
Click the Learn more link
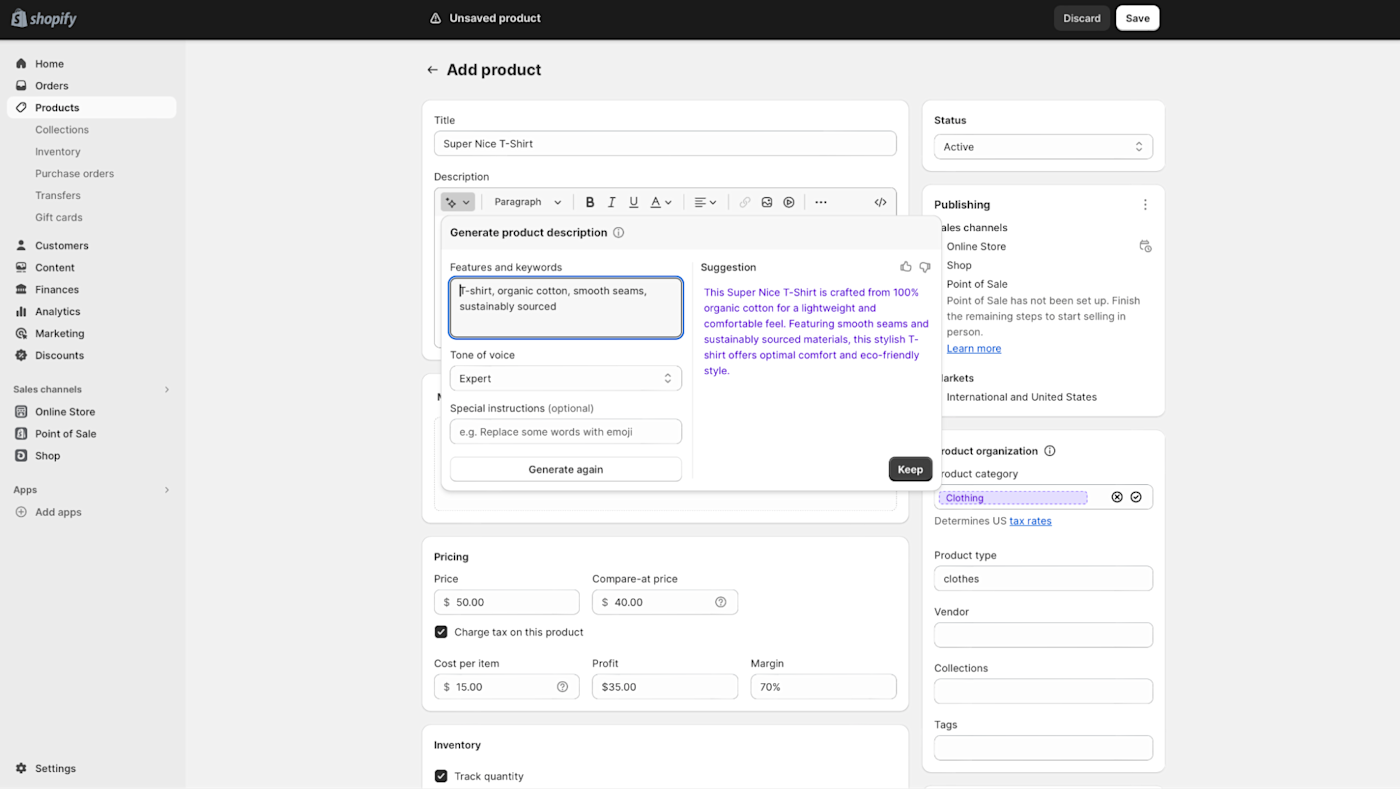tap(974, 349)
